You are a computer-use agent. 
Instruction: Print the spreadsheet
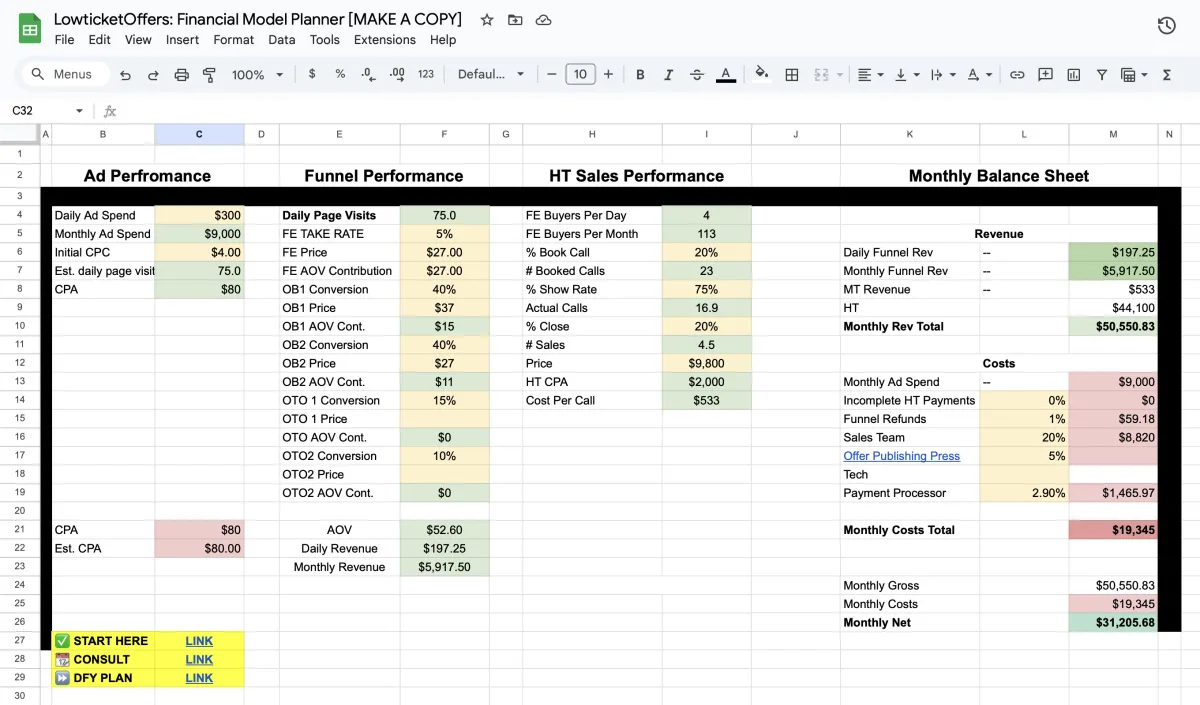(x=181, y=74)
